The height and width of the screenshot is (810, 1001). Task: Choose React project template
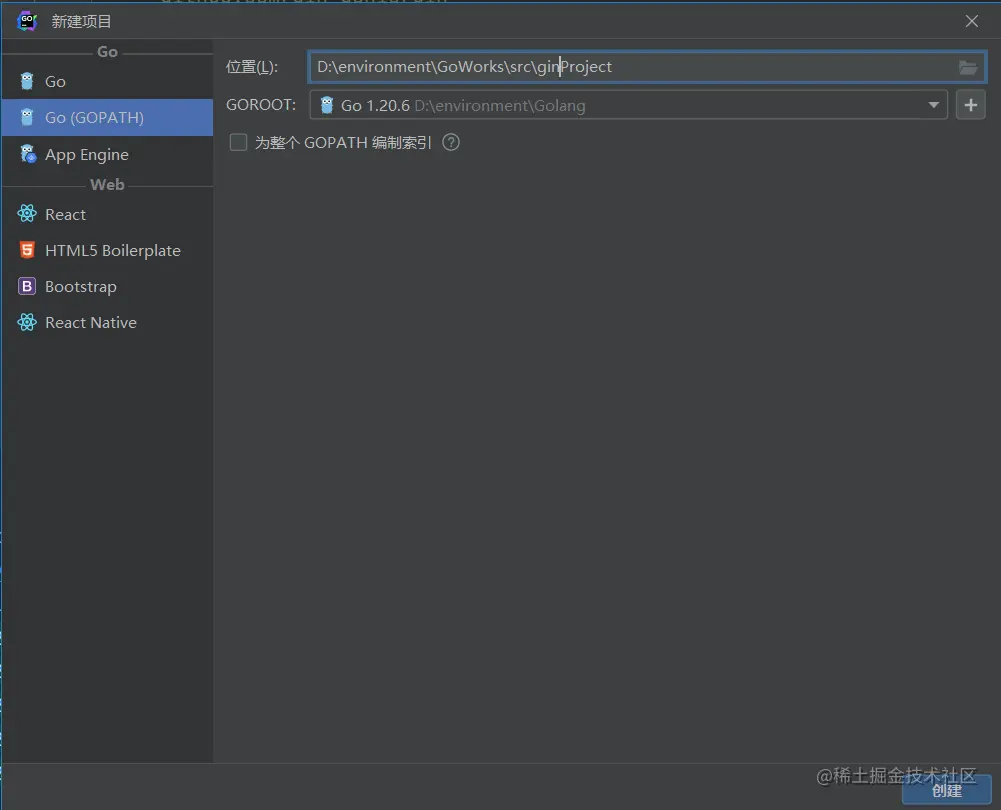point(107,214)
